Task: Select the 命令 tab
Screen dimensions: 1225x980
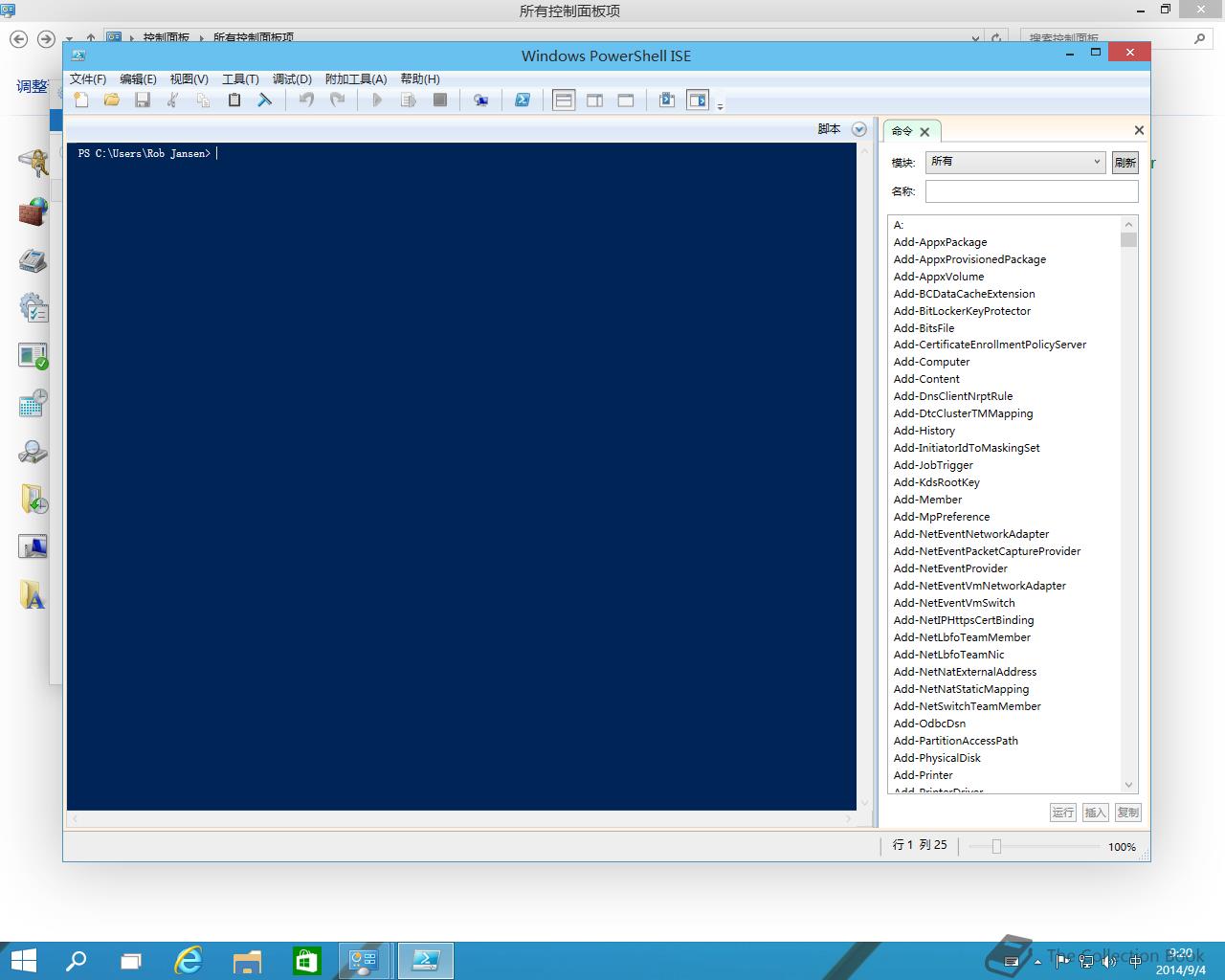Action: pyautogui.click(x=902, y=131)
